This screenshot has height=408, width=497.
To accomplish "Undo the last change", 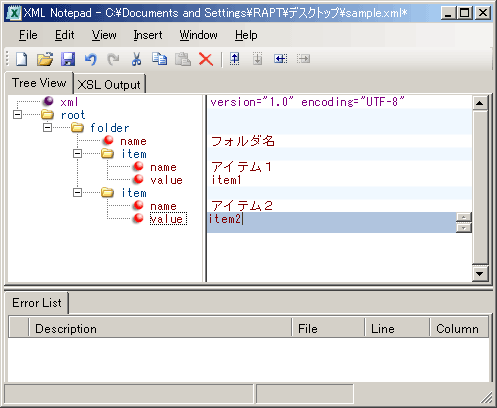I will (x=90, y=59).
